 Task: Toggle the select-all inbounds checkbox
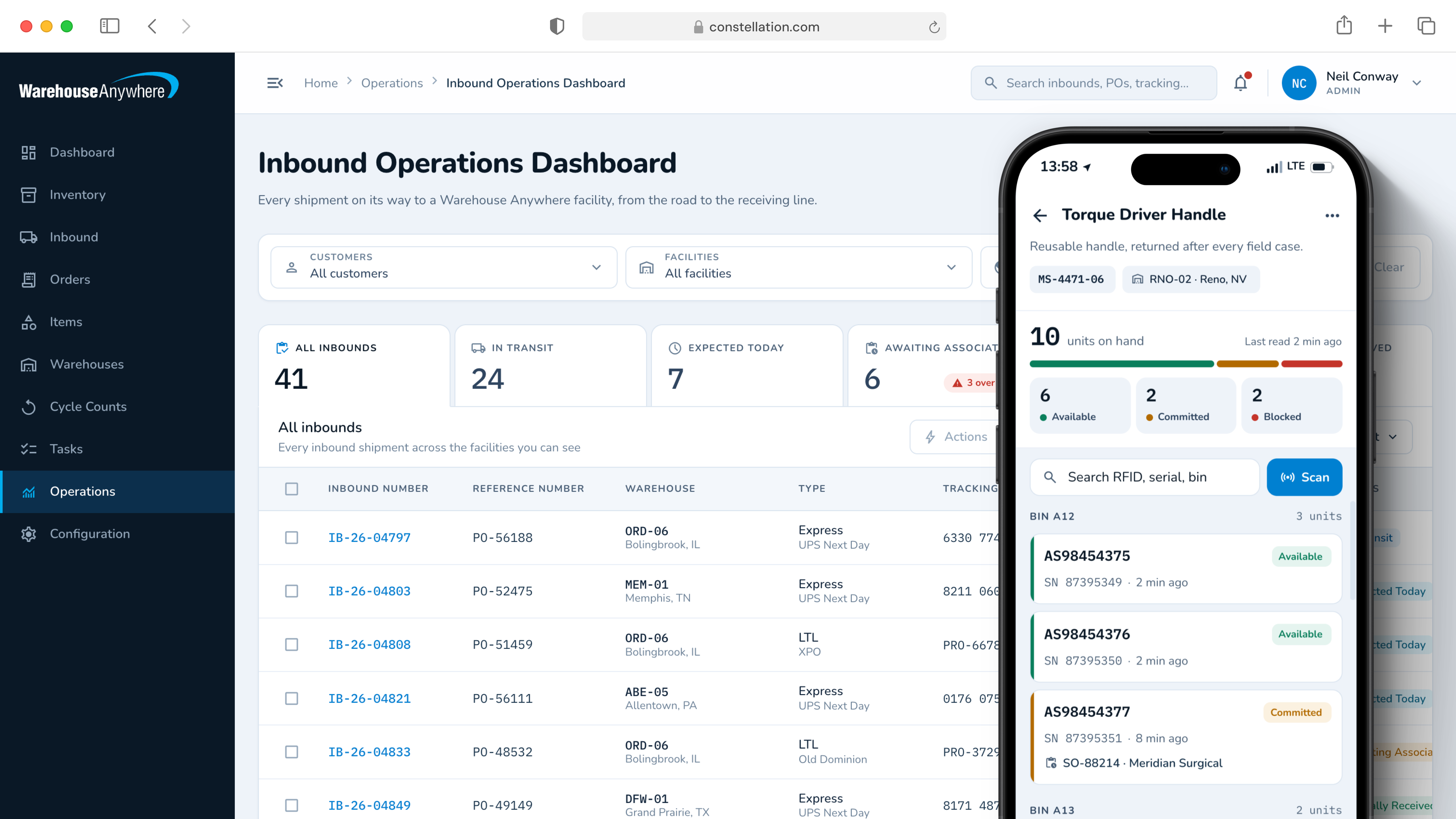pos(292,489)
